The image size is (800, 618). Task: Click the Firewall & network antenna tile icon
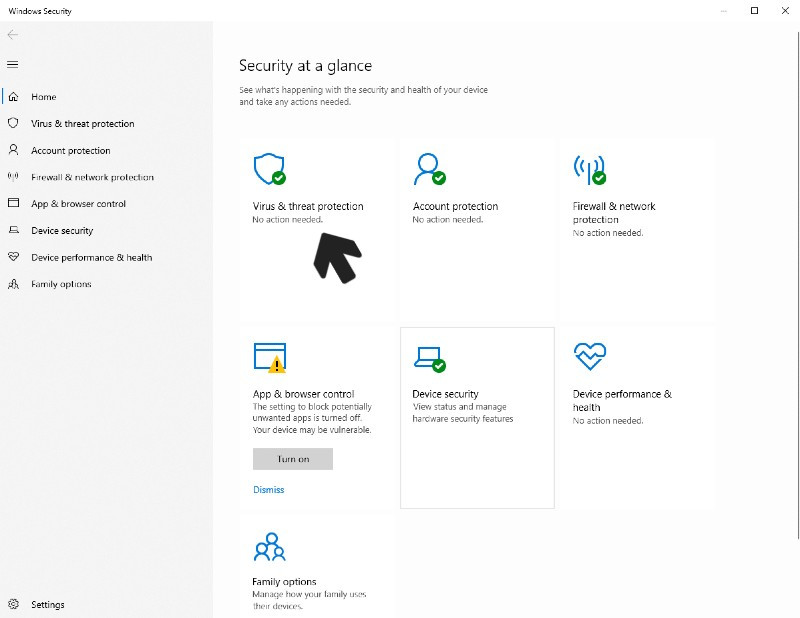589,169
